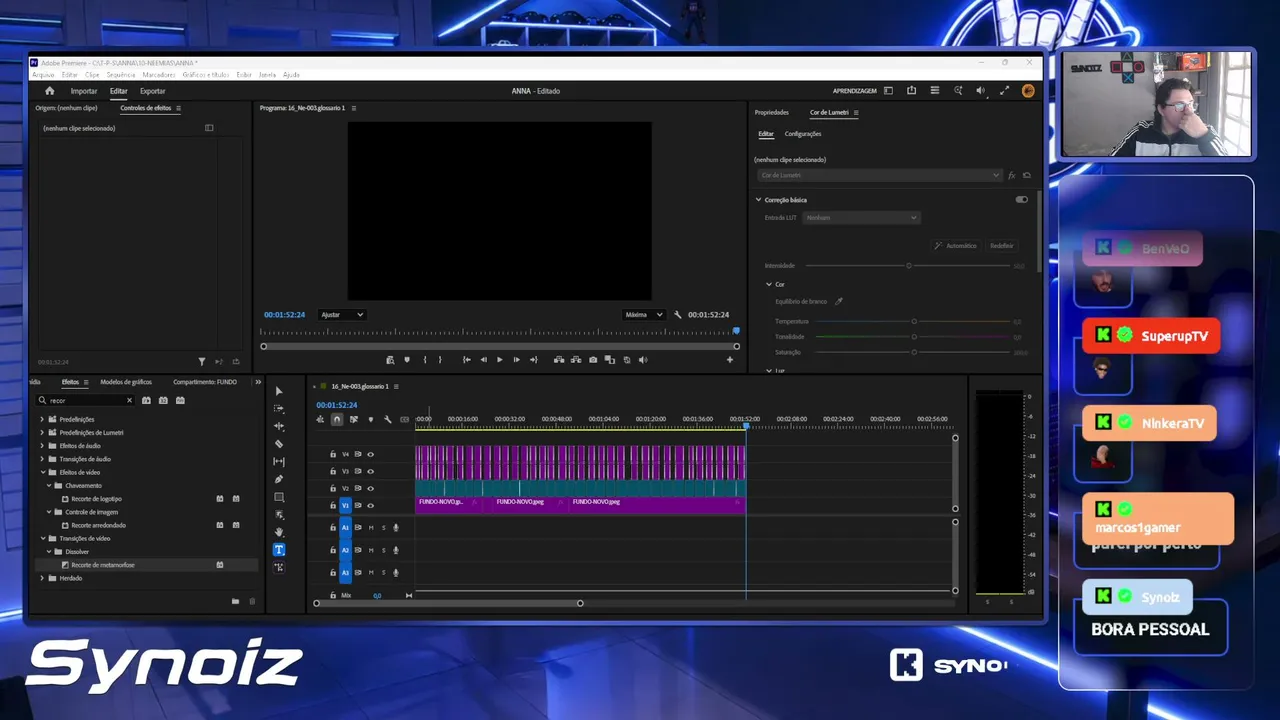The image size is (1280, 720).
Task: Enter full screen video mode icon
Action: 1004,91
